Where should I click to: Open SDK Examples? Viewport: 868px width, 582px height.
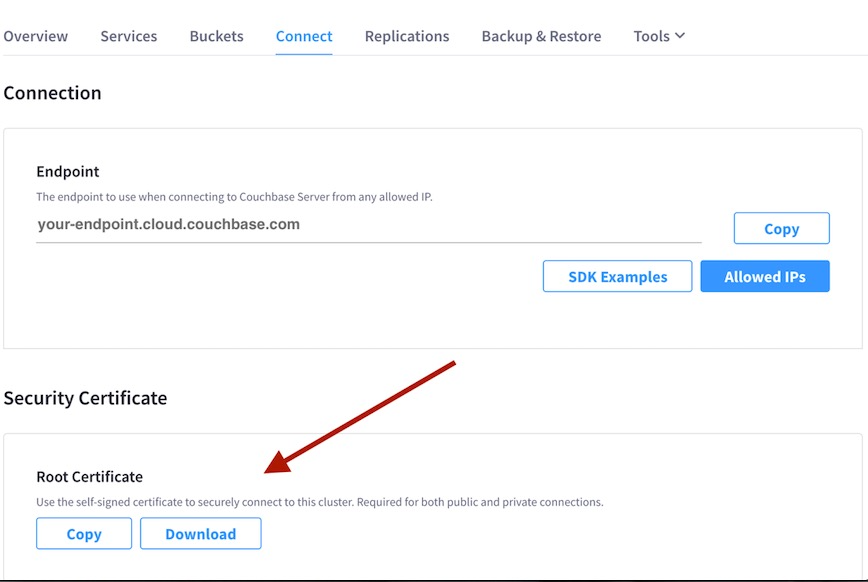pyautogui.click(x=617, y=277)
